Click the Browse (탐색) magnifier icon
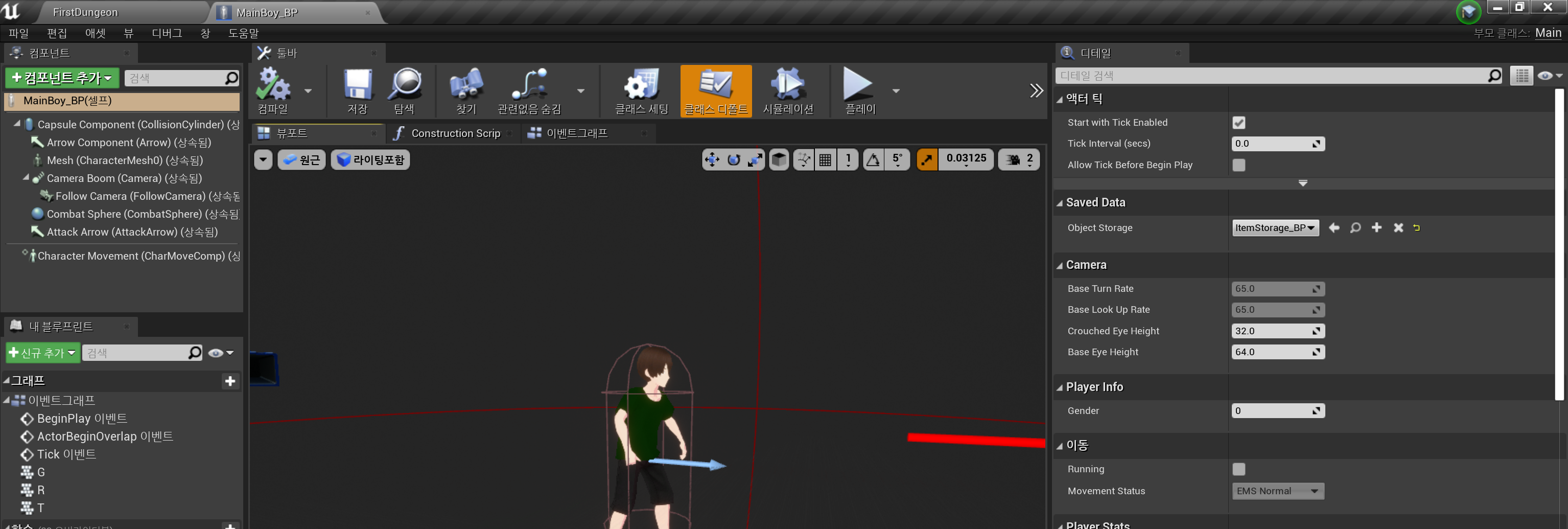The height and width of the screenshot is (529, 1568). pos(404,86)
